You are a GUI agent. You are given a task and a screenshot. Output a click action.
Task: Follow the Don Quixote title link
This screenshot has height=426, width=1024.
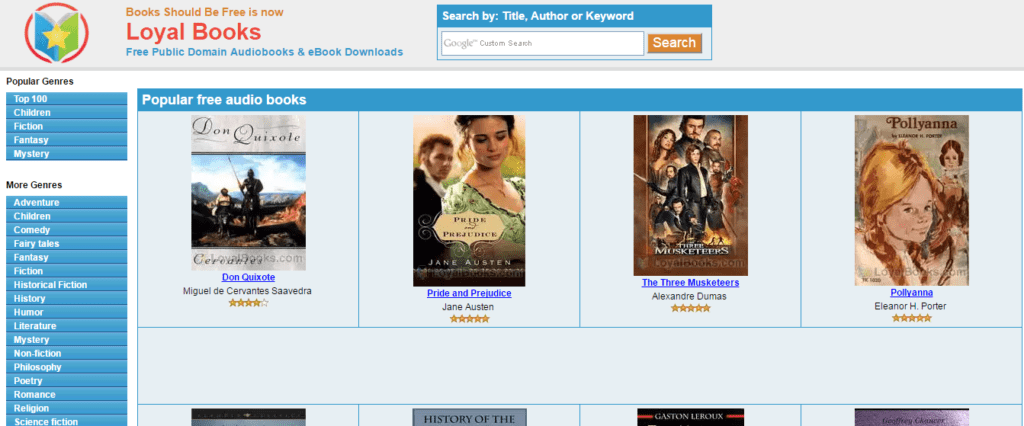(248, 277)
